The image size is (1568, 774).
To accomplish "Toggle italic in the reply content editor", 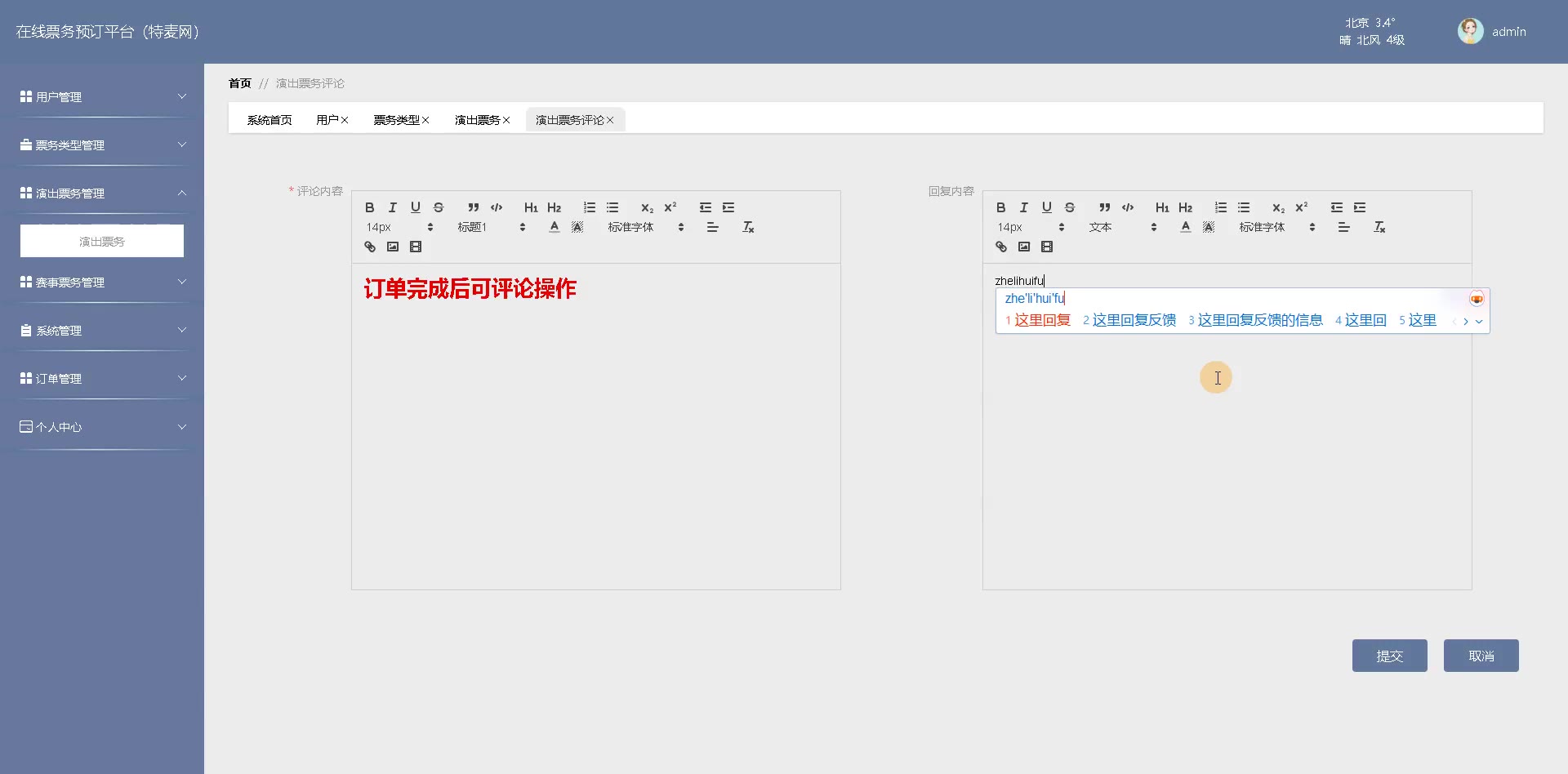I will [1024, 207].
